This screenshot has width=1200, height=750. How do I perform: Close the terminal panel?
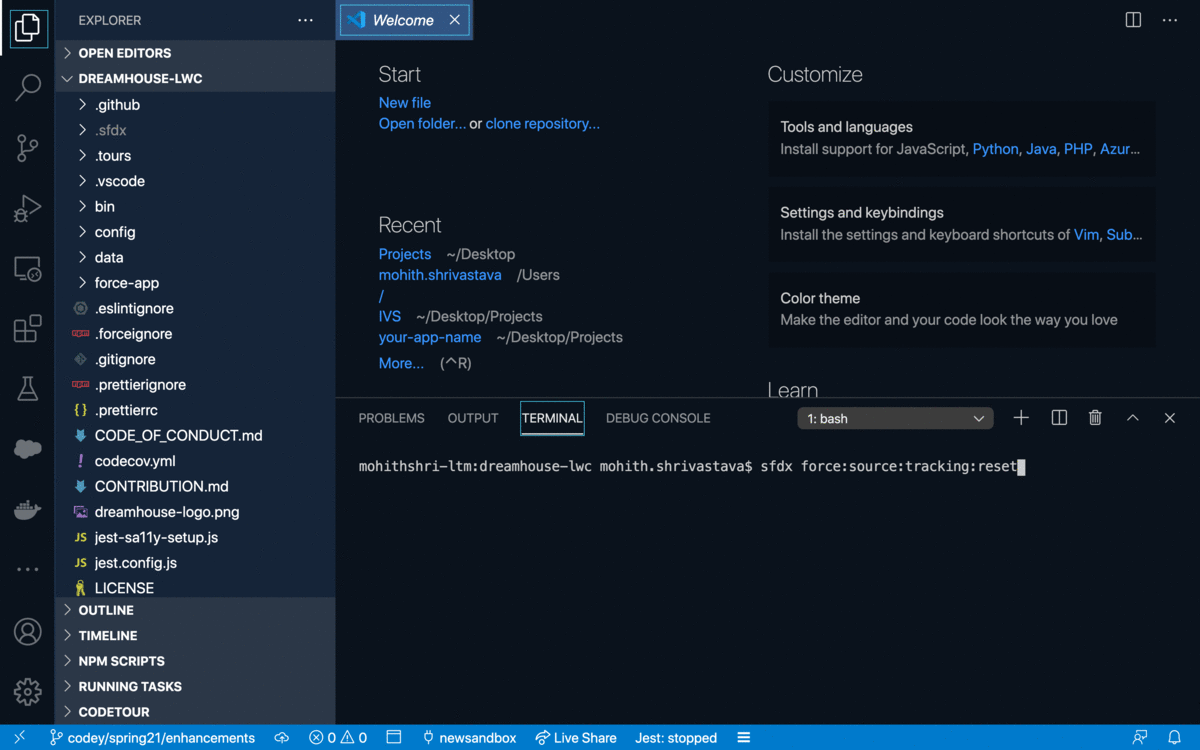click(1170, 418)
